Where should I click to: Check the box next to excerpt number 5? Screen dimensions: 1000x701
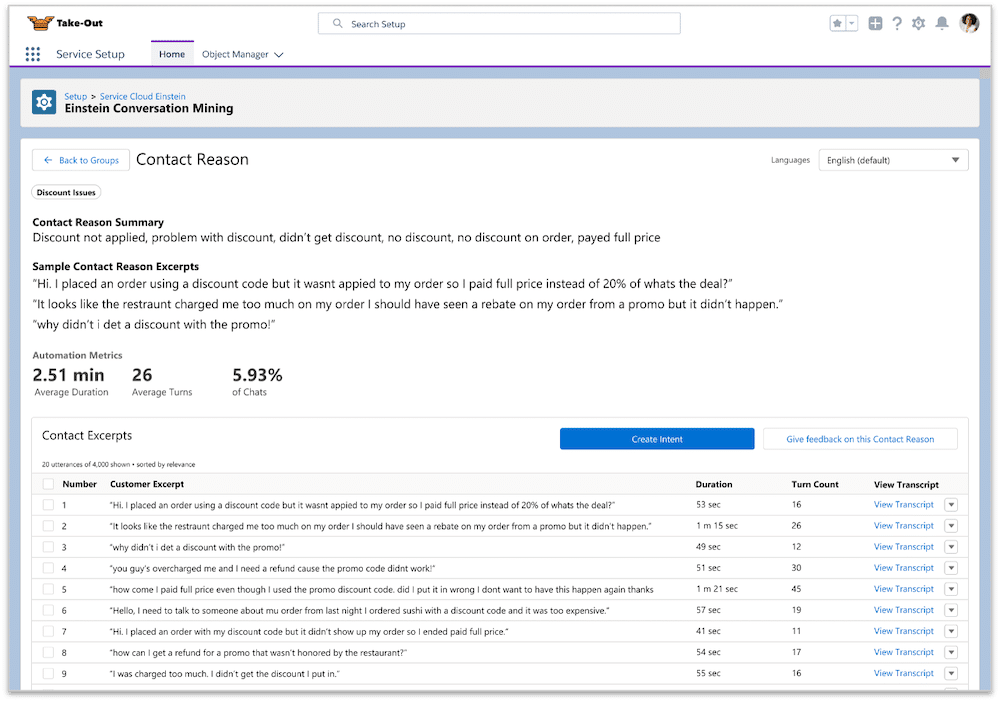[48, 589]
